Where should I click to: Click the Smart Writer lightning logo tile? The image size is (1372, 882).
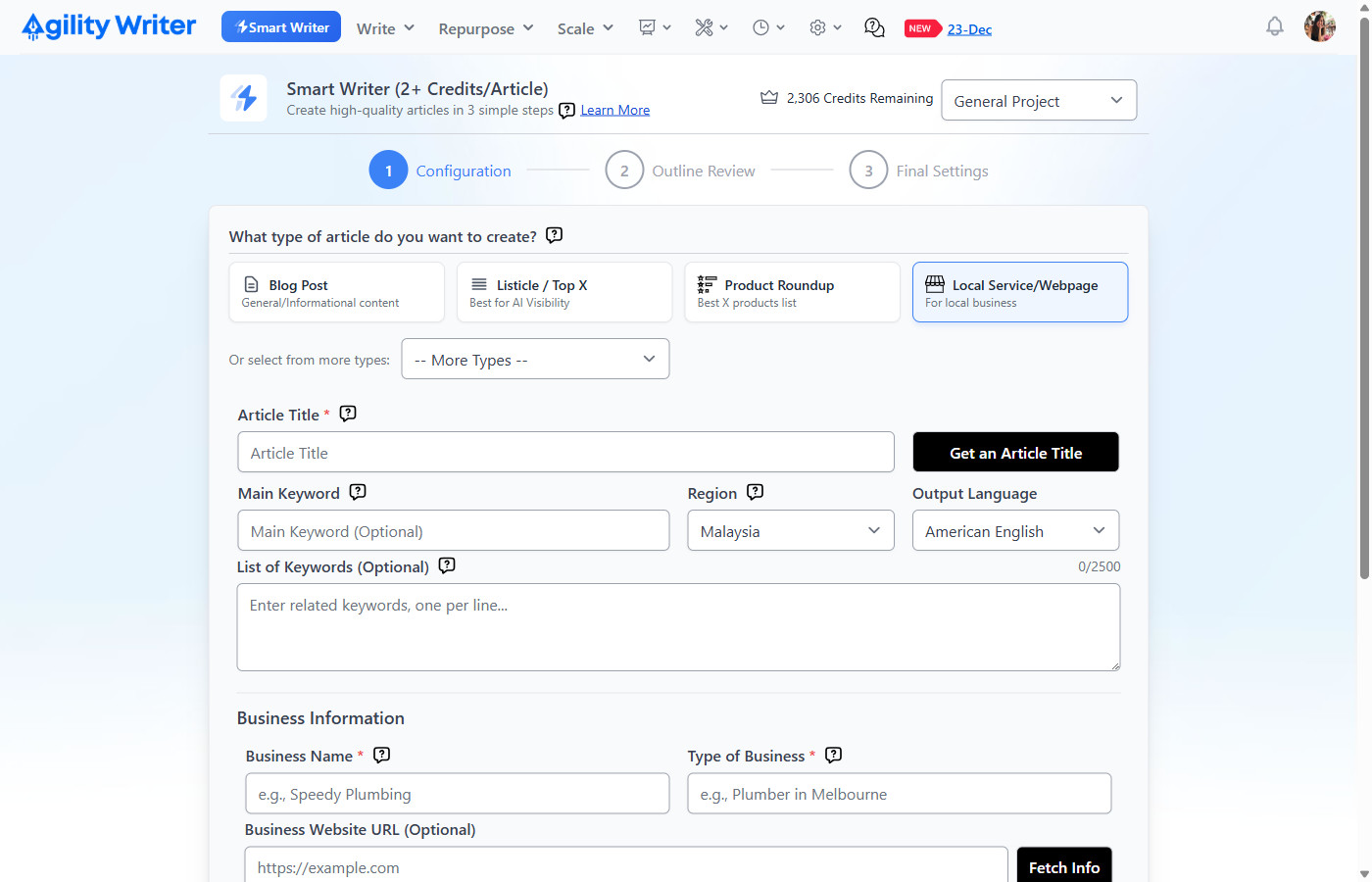pos(243,98)
